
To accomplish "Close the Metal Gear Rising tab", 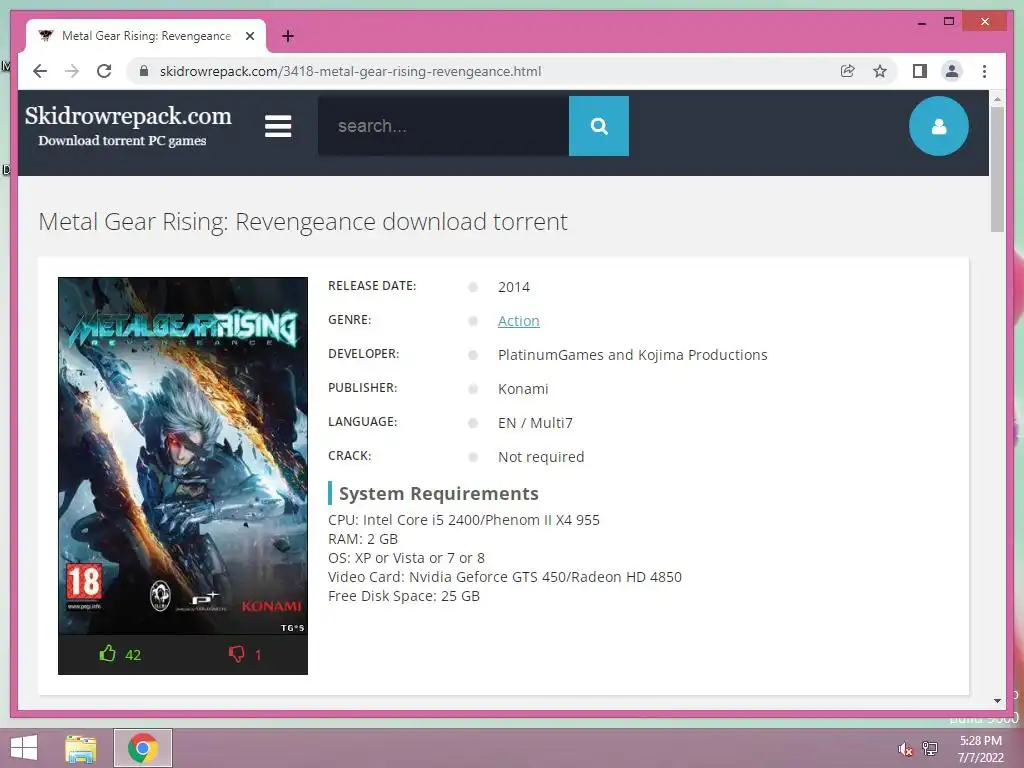I will (x=249, y=36).
